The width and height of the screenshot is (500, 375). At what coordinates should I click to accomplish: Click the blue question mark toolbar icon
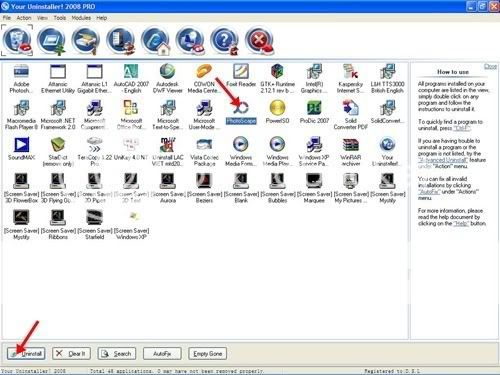225,40
